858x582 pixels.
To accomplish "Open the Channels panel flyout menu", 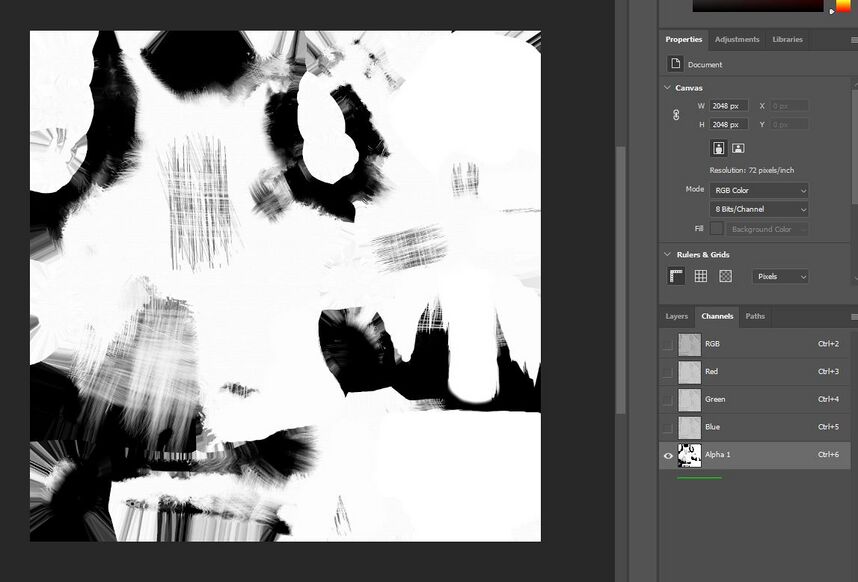I will (853, 316).
